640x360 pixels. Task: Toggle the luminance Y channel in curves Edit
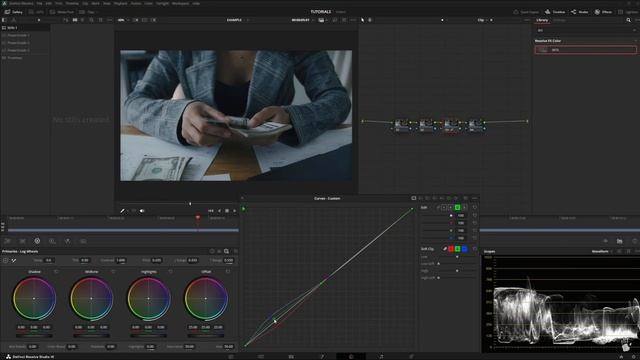click(x=444, y=207)
